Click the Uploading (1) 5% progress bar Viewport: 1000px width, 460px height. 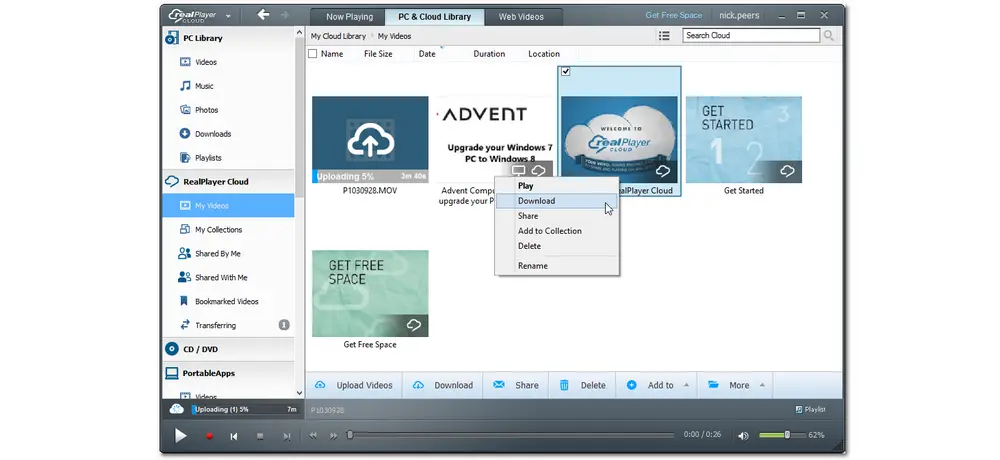pyautogui.click(x=245, y=410)
